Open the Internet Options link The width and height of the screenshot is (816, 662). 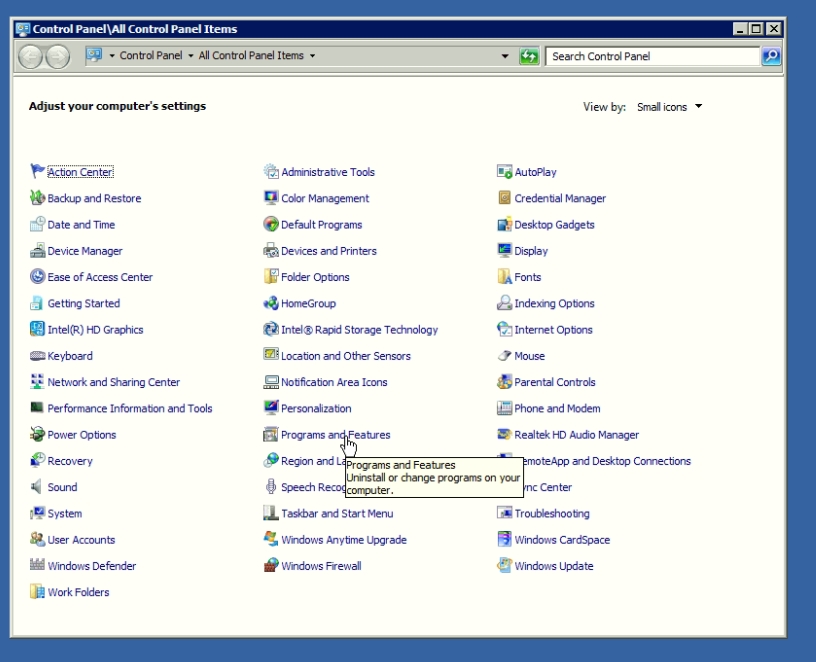(553, 330)
